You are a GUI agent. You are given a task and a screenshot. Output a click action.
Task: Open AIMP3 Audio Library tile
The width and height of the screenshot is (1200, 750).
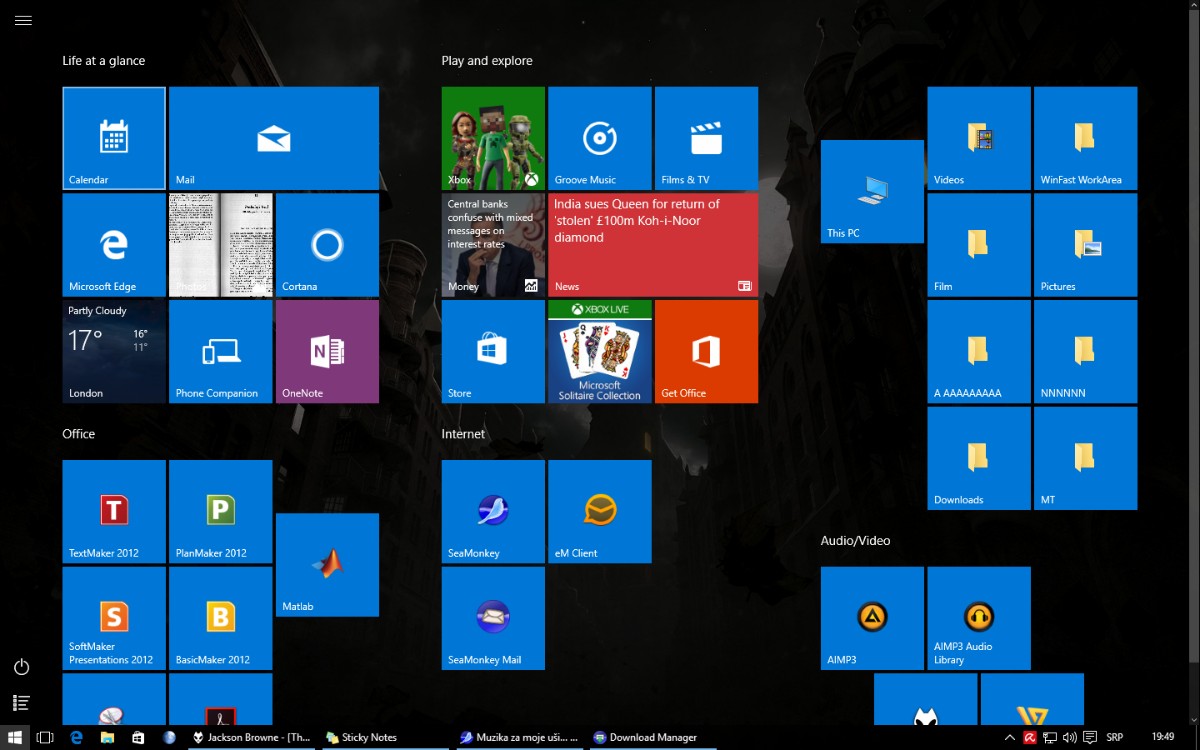tap(978, 618)
